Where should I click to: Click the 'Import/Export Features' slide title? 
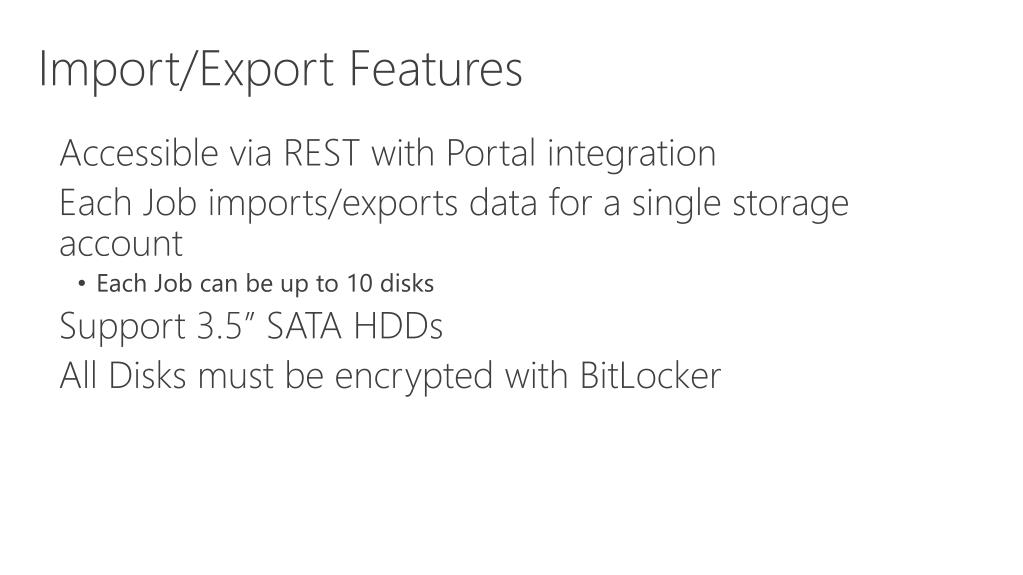pyautogui.click(x=281, y=69)
